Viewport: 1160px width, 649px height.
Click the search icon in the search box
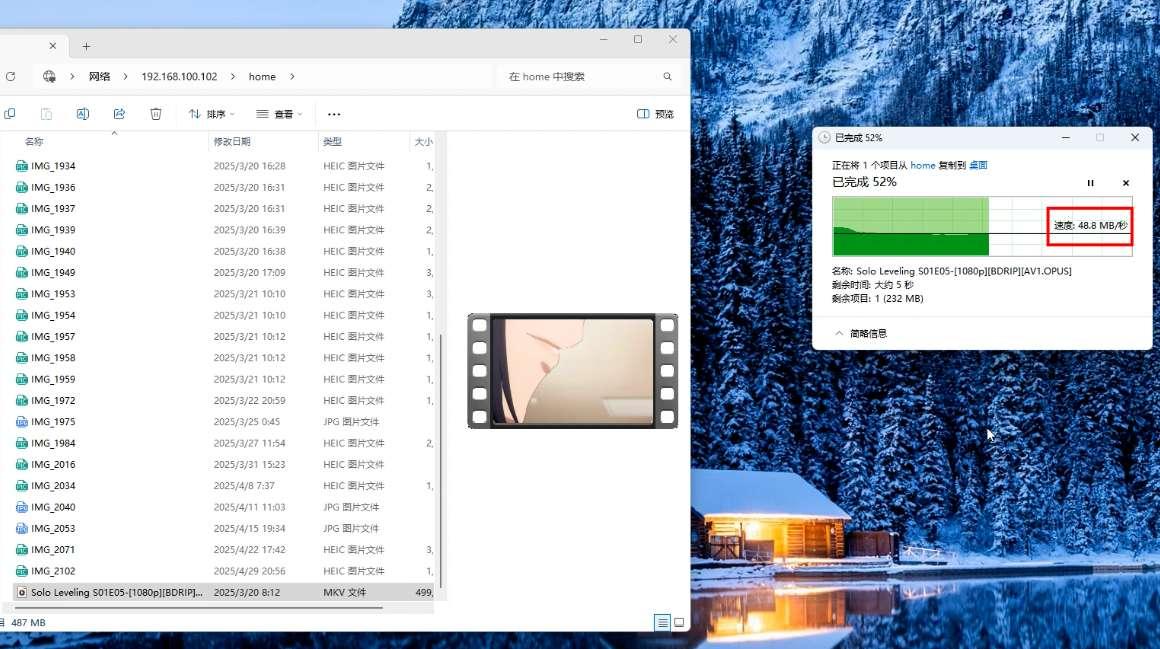click(667, 76)
